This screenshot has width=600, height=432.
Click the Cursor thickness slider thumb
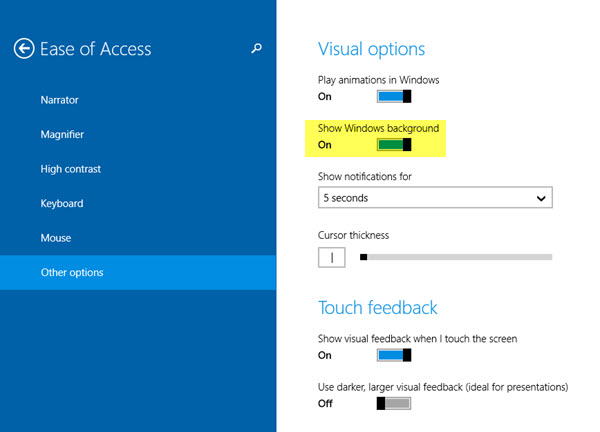tap(364, 257)
